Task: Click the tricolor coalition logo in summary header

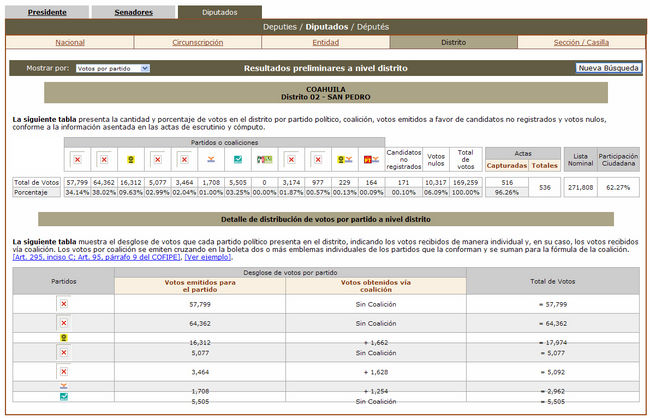Action: [x=264, y=160]
